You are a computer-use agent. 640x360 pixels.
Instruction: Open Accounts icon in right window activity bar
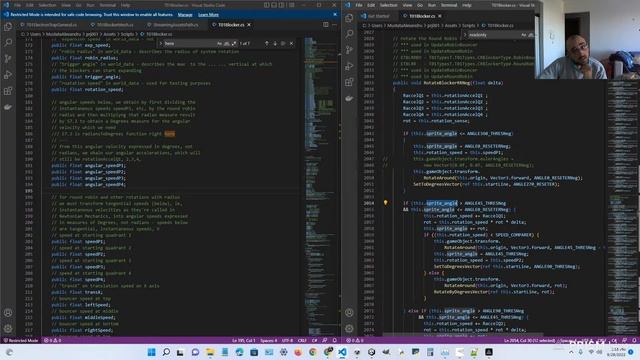(349, 313)
